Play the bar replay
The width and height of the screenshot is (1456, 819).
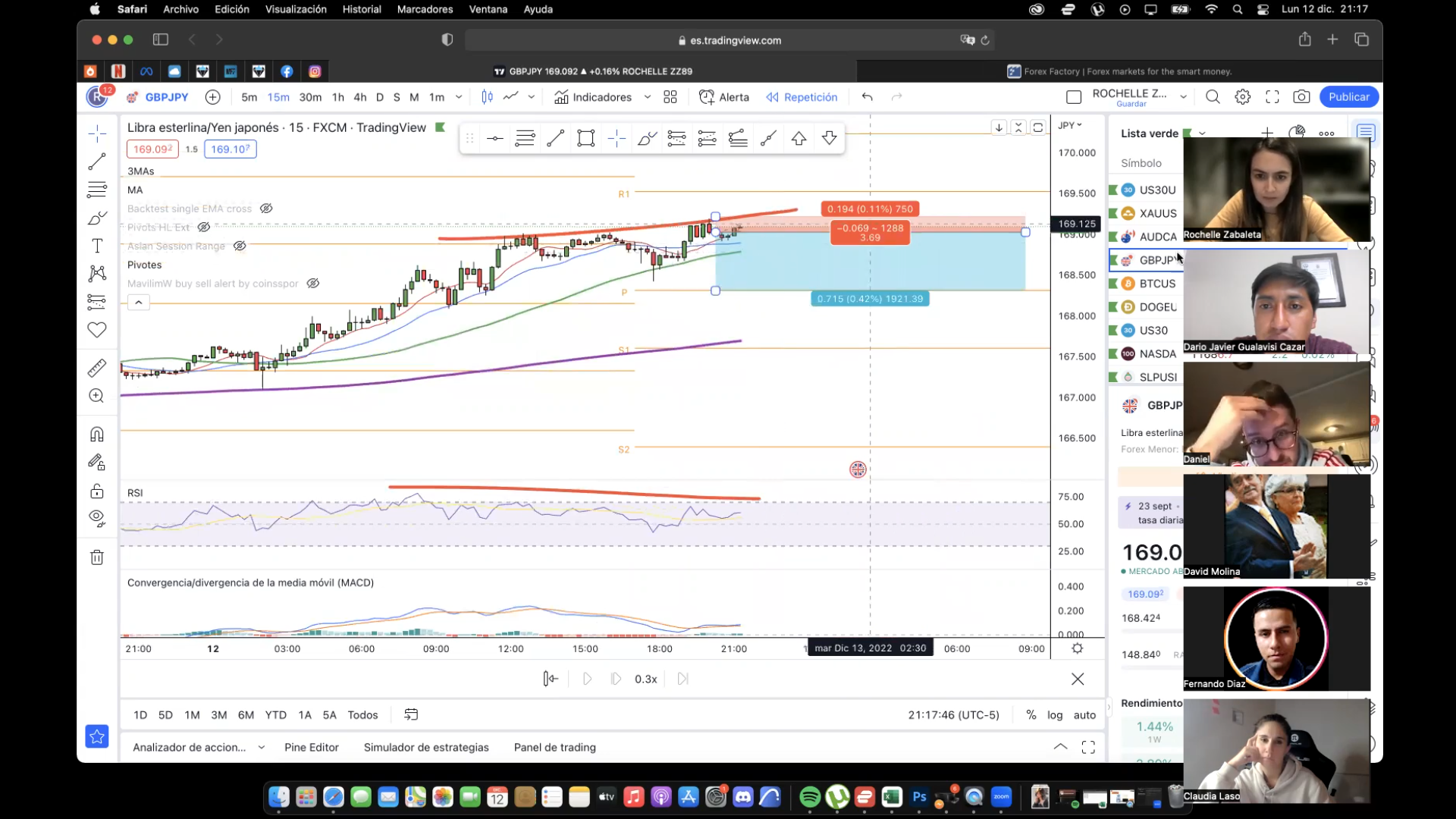point(587,679)
